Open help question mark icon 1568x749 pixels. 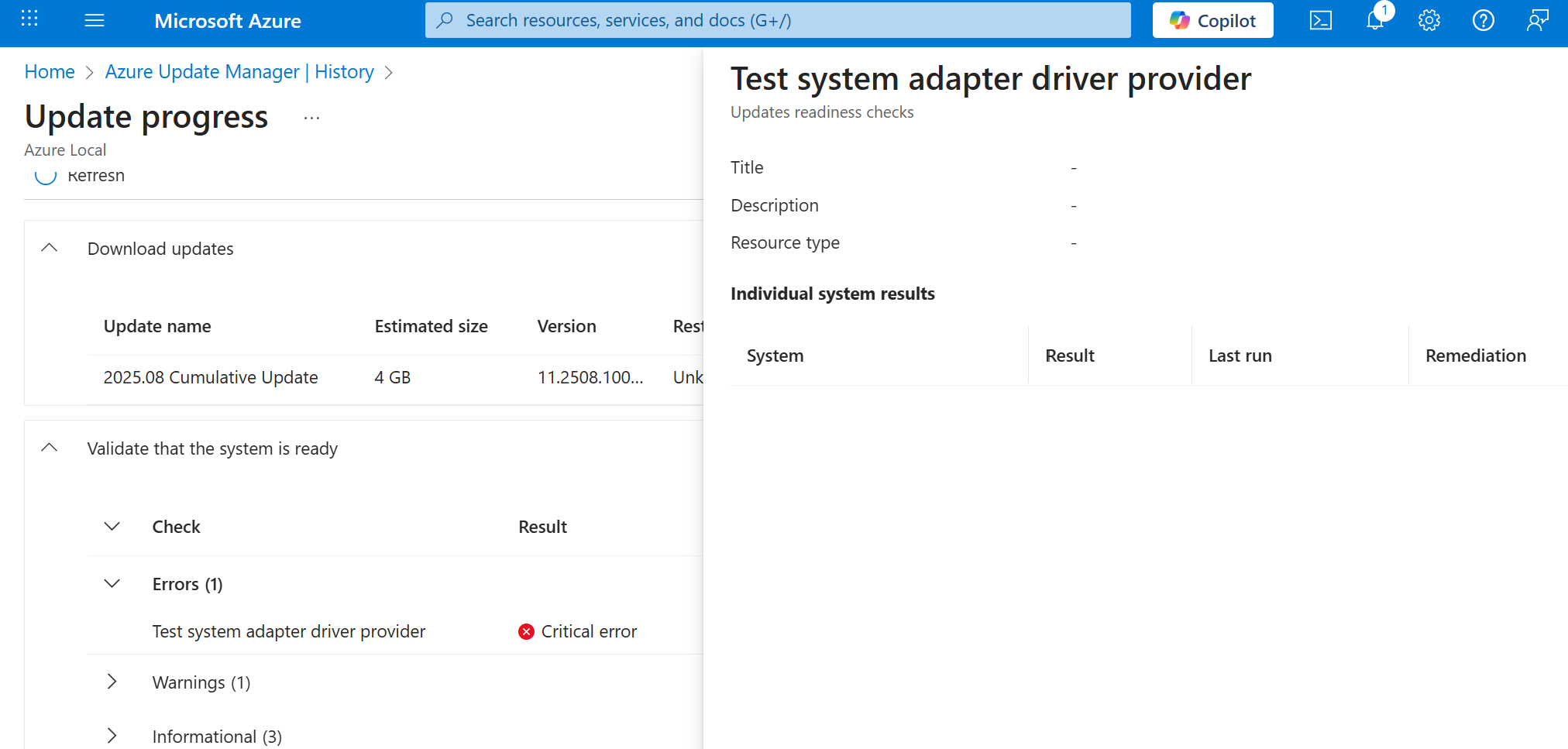[x=1484, y=20]
